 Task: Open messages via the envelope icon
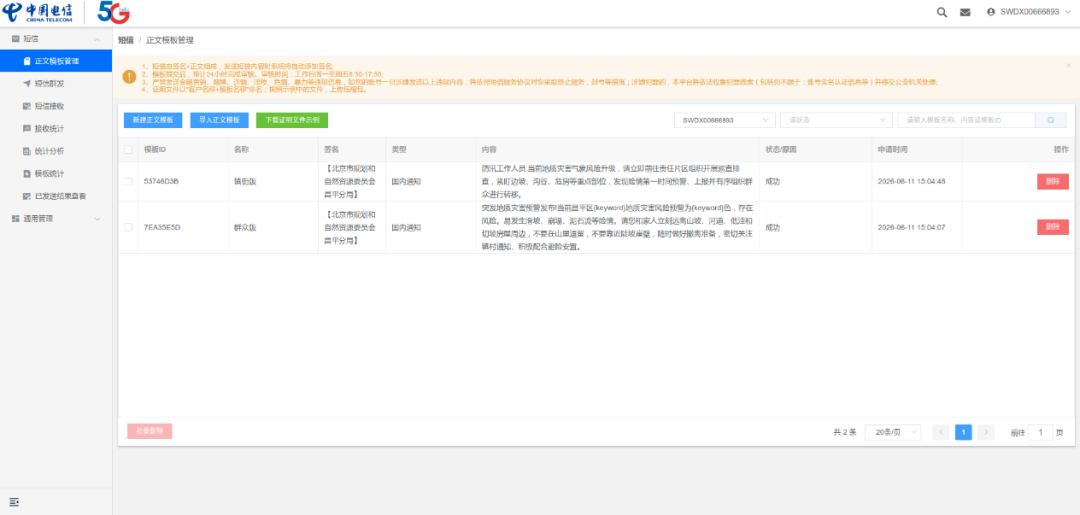(x=965, y=12)
